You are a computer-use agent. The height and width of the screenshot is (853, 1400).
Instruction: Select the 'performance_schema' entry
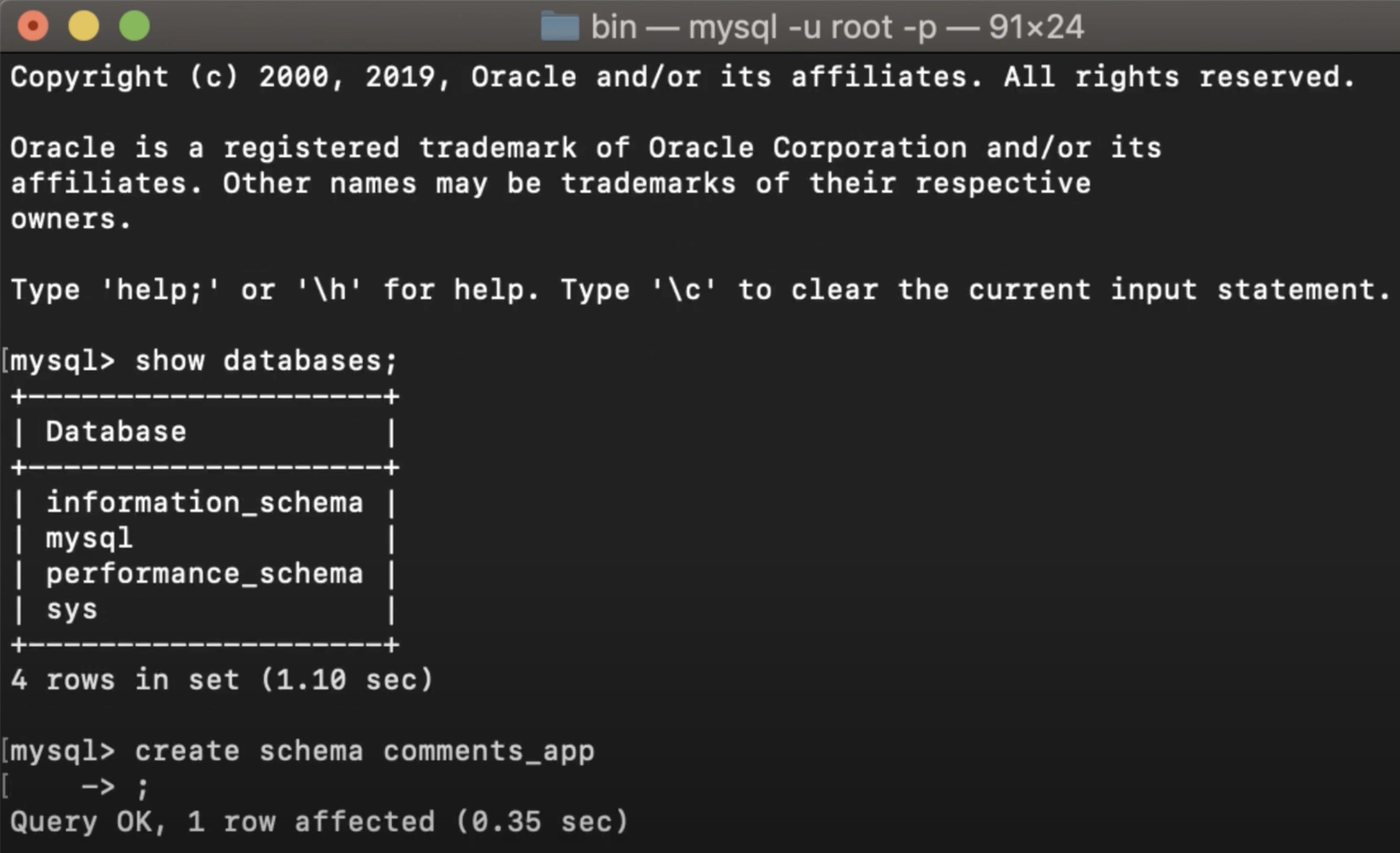pyautogui.click(x=204, y=574)
